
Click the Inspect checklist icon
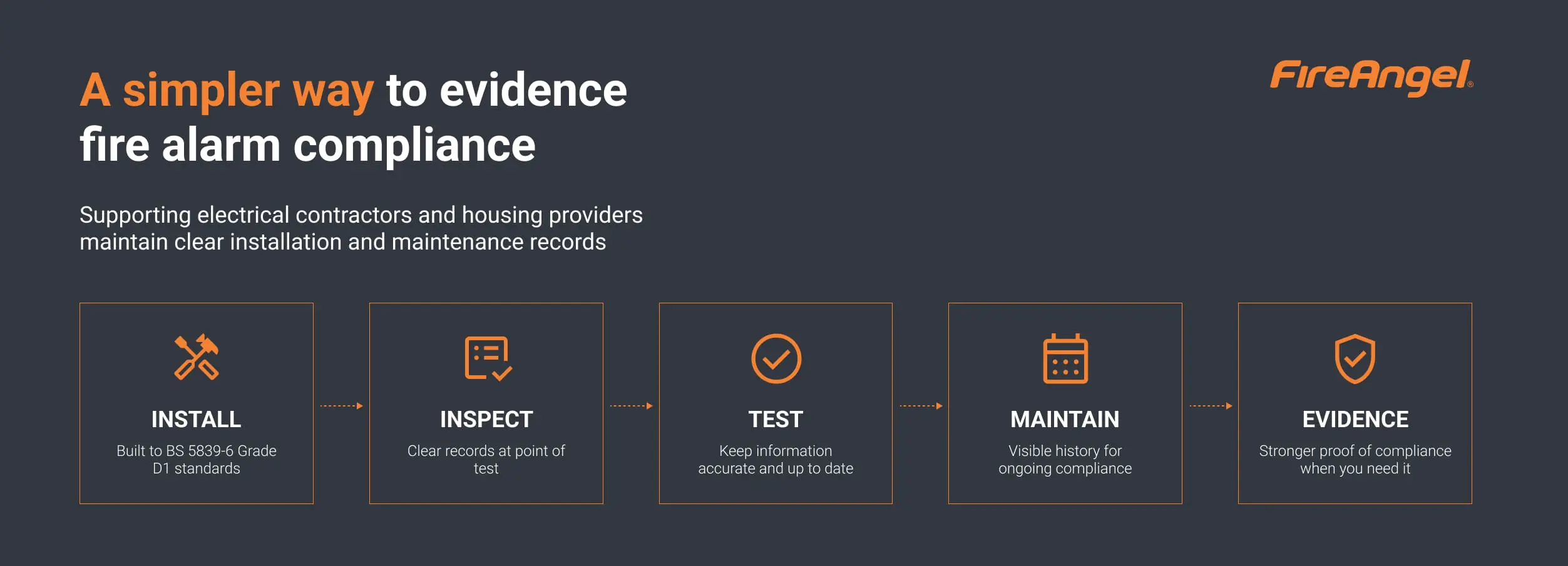488,358
